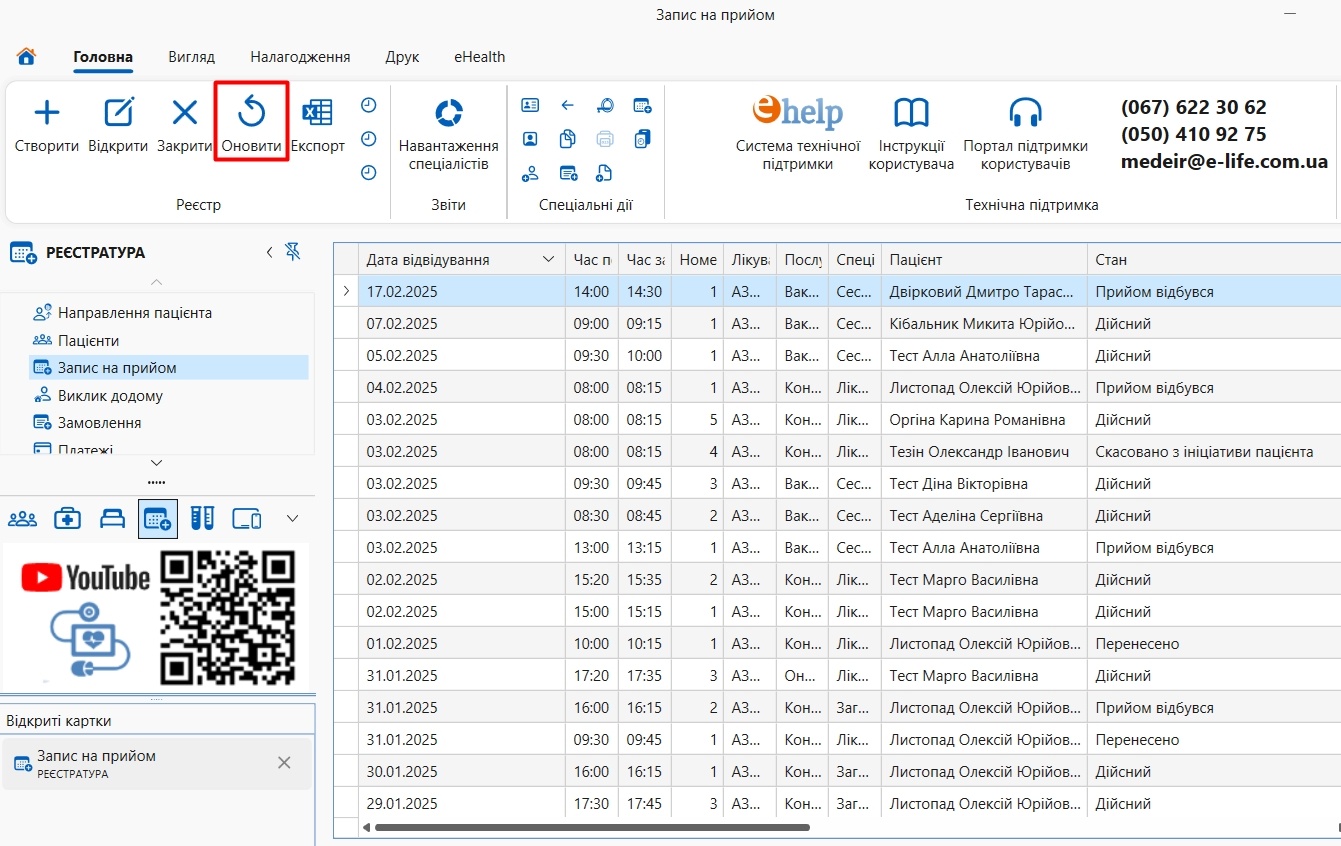Click the home icon beside the Головна tab

click(27, 57)
